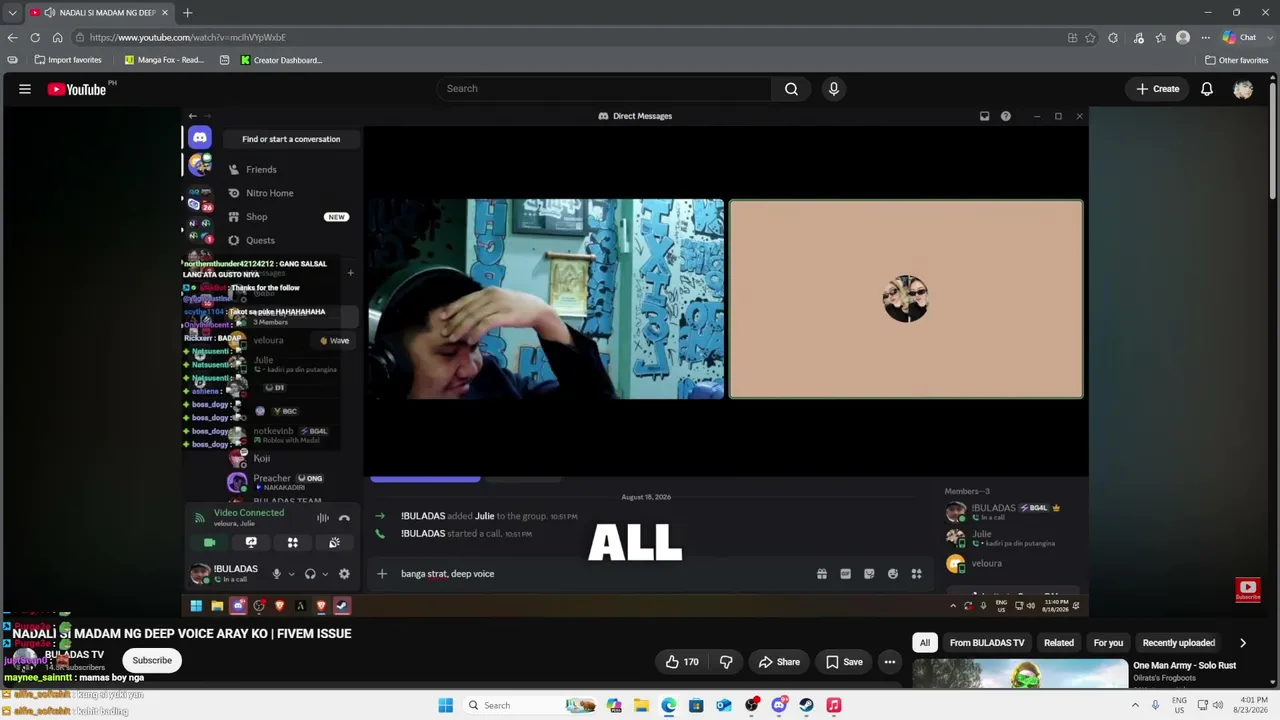This screenshot has height=720, width=1280.
Task: Start voice search with the microphone
Action: [834, 89]
